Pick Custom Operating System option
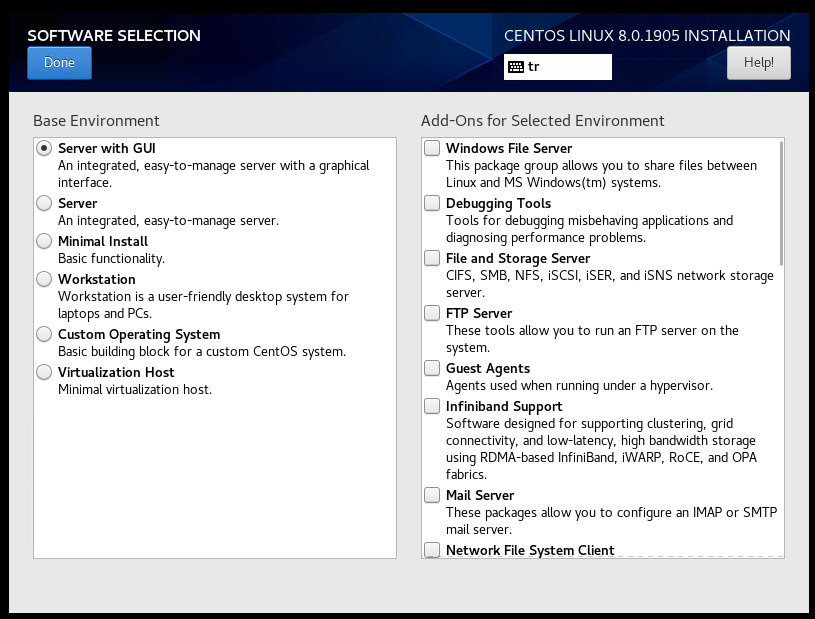Image resolution: width=815 pixels, height=619 pixels. (44, 334)
